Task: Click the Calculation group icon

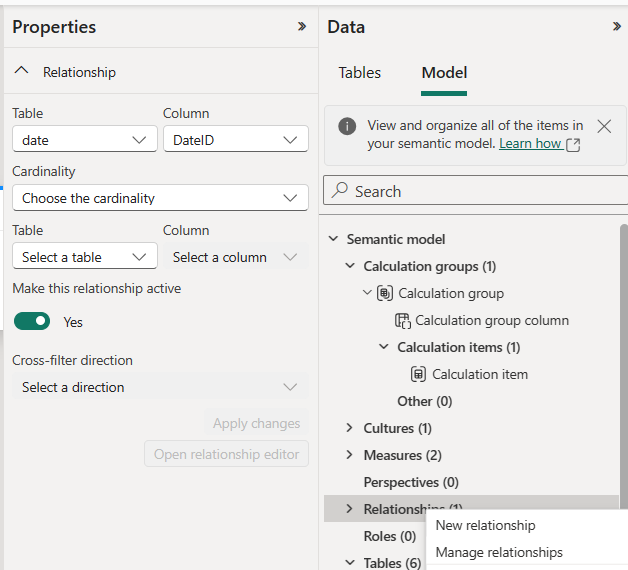Action: pyautogui.click(x=384, y=294)
